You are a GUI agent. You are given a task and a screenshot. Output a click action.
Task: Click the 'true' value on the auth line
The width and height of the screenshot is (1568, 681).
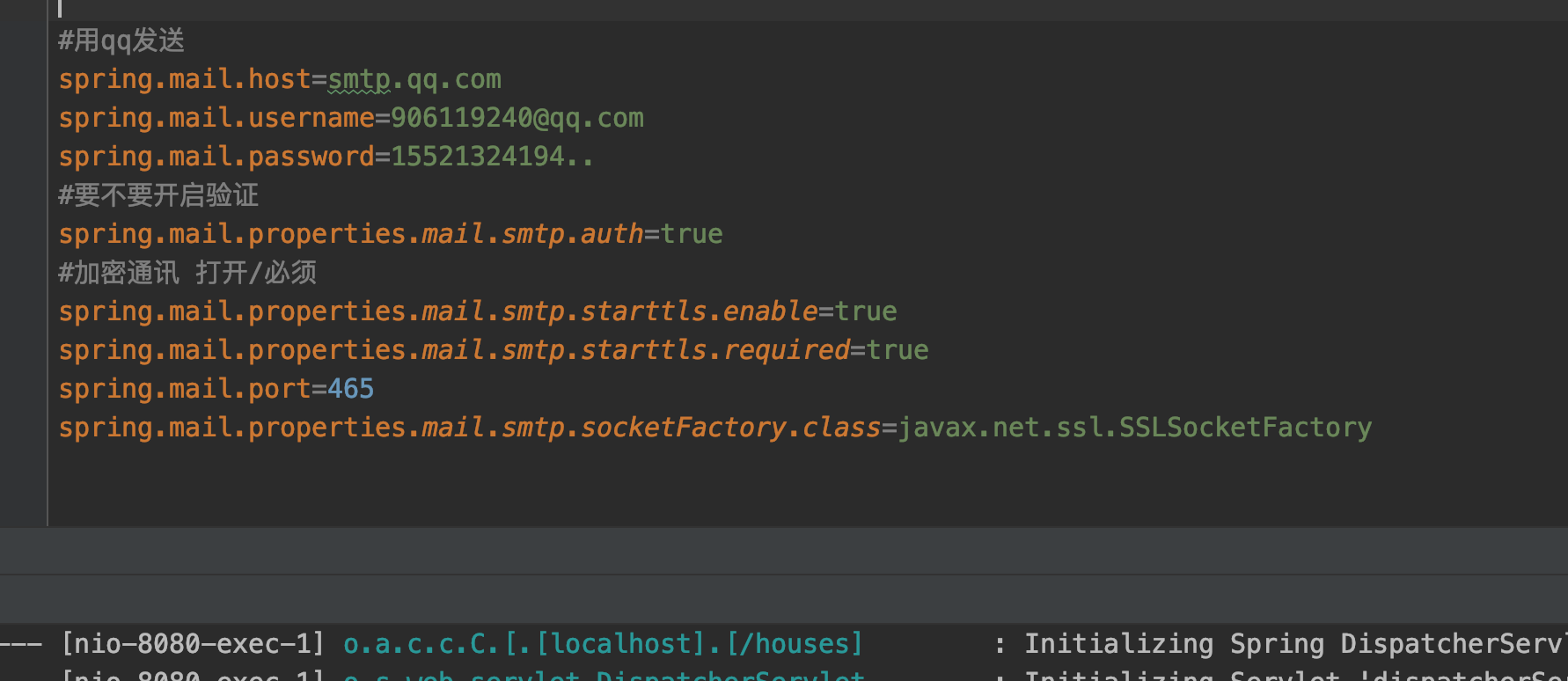pyautogui.click(x=692, y=234)
